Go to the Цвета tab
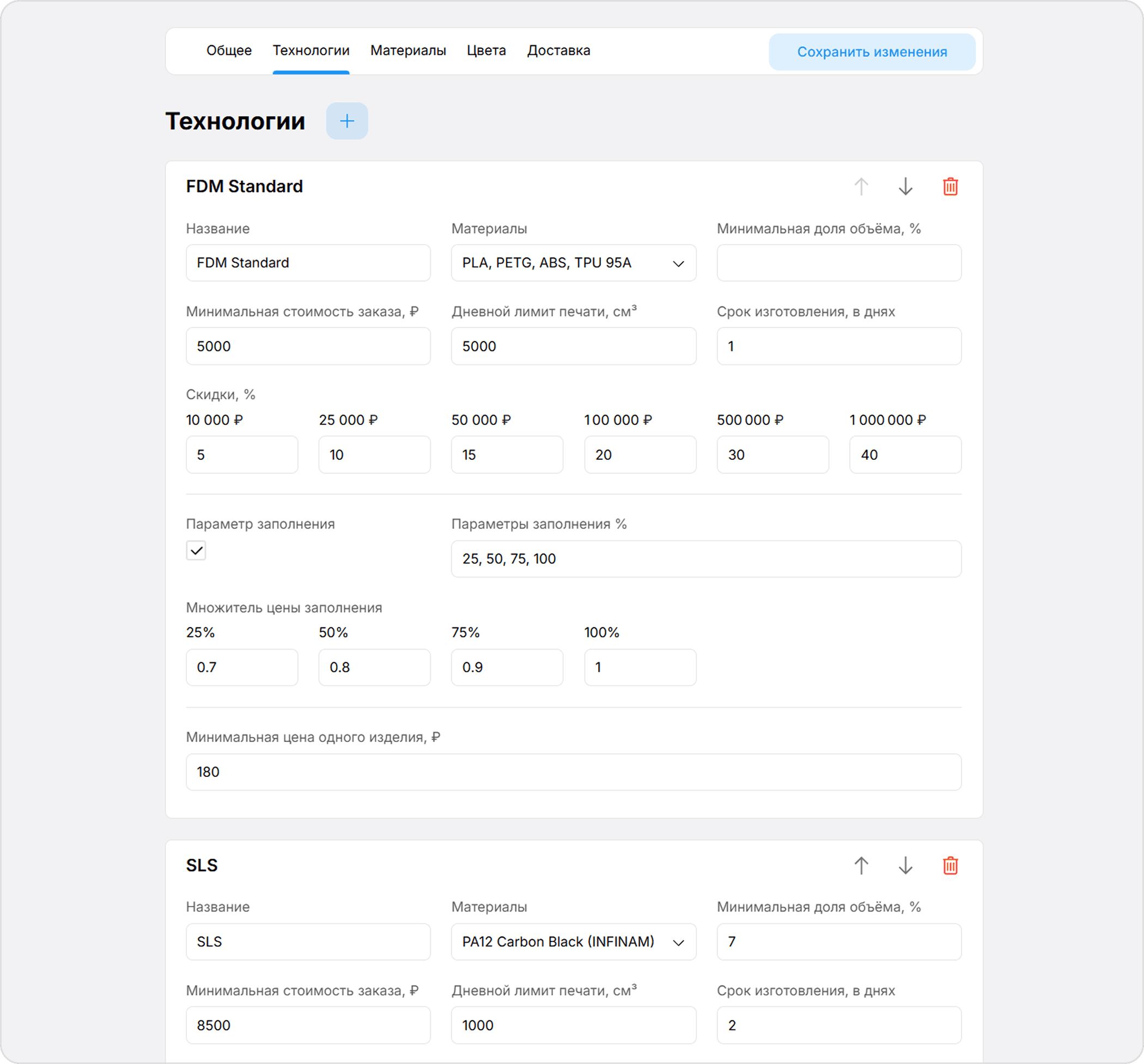The width and height of the screenshot is (1144, 1064). pos(486,51)
